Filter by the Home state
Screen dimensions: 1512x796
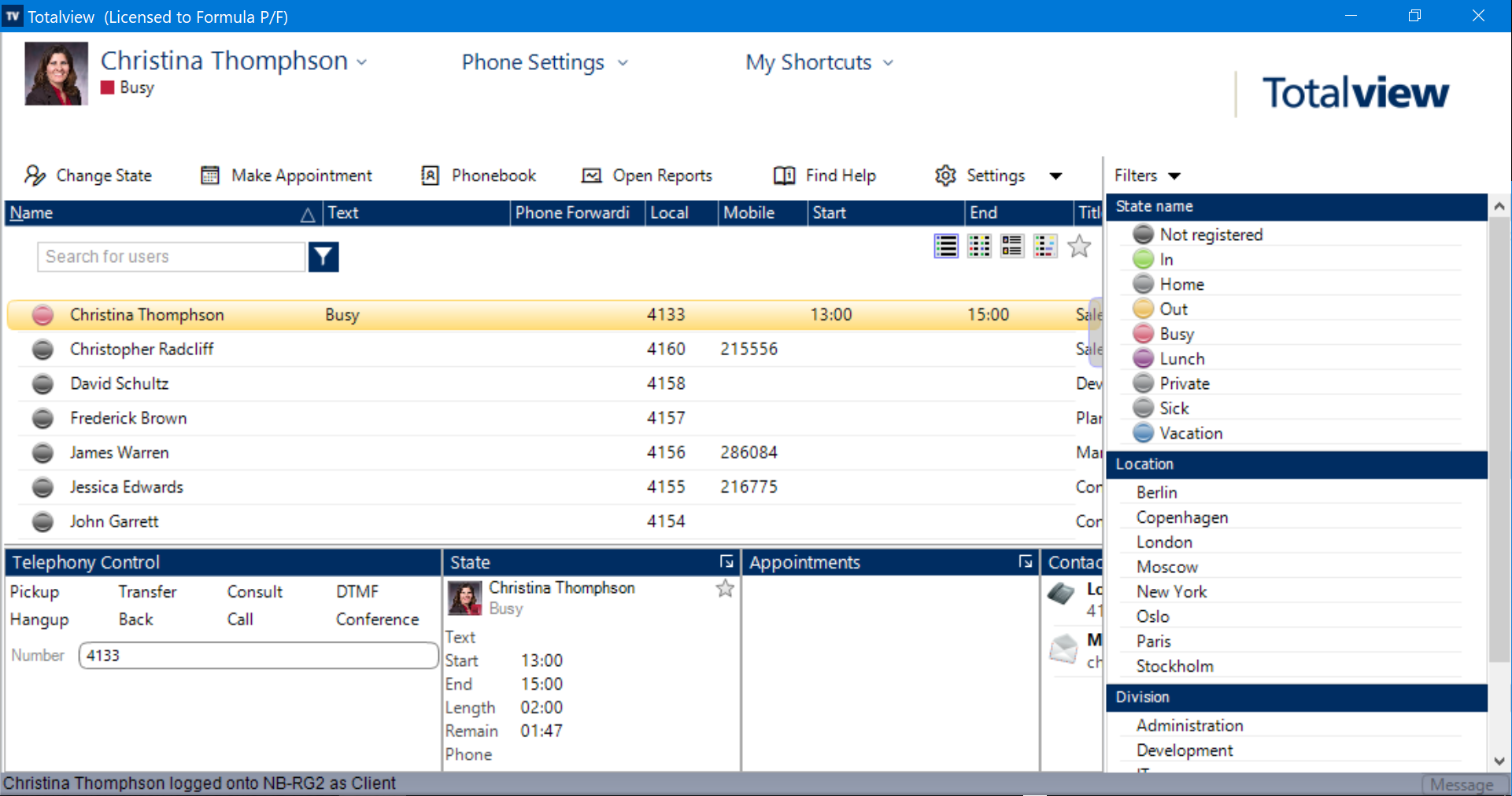click(1181, 284)
